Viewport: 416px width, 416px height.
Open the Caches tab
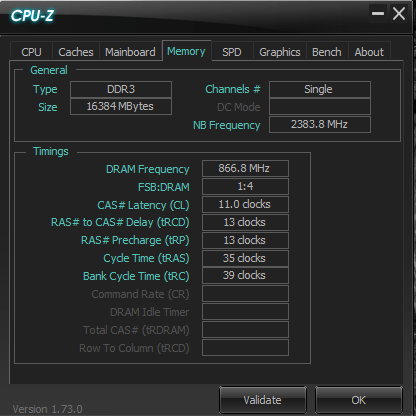pos(76,52)
